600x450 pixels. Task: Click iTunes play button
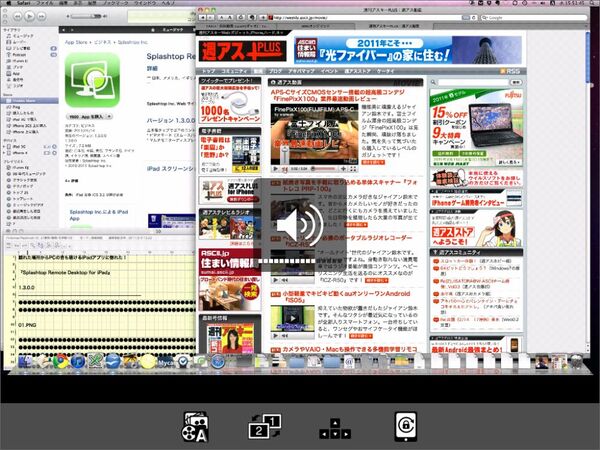pyautogui.click(x=29, y=16)
